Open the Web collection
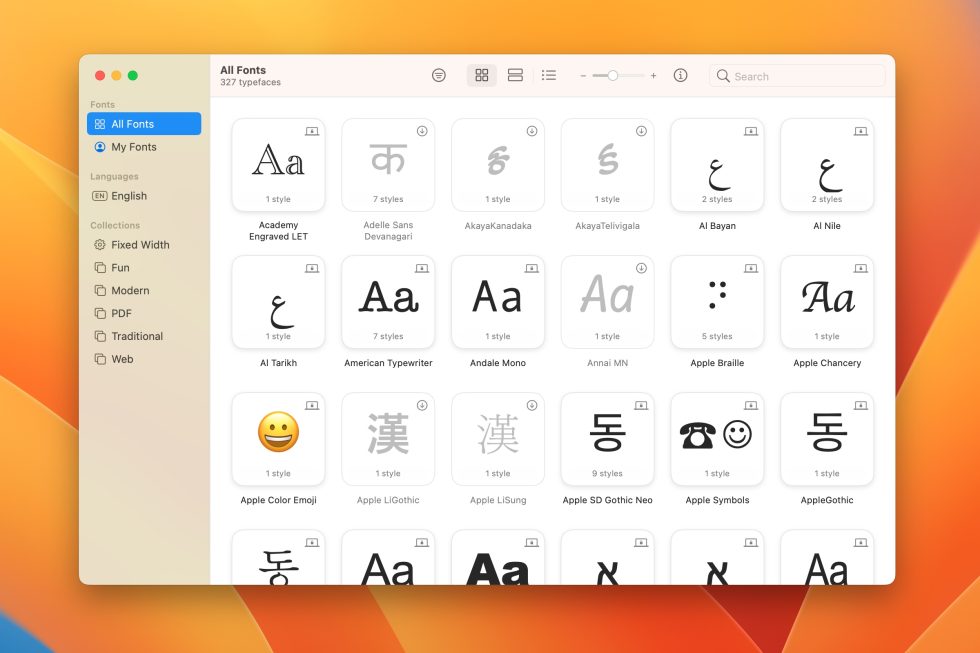 click(x=144, y=359)
